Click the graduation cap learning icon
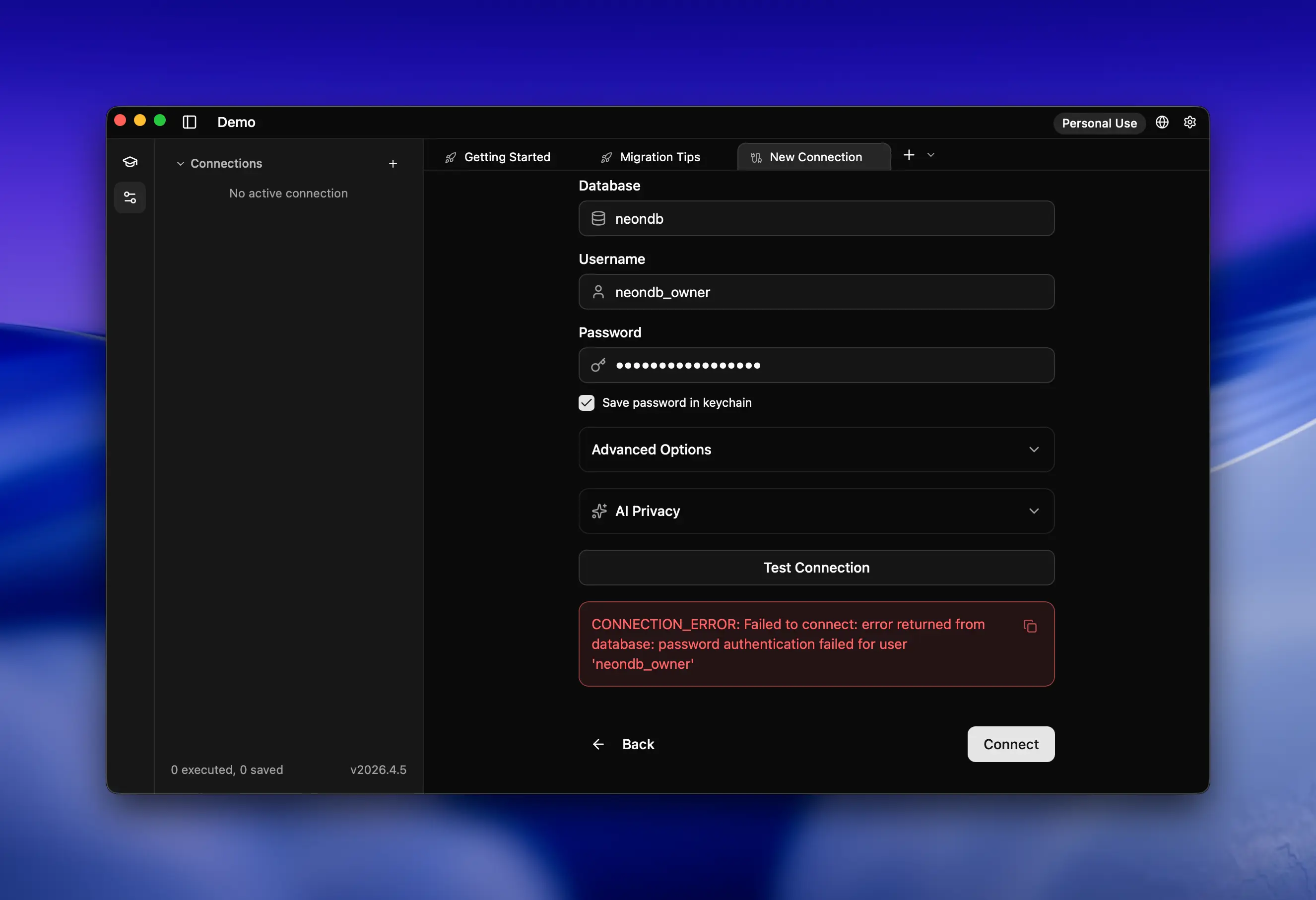Viewport: 1316px width, 900px height. coord(130,162)
